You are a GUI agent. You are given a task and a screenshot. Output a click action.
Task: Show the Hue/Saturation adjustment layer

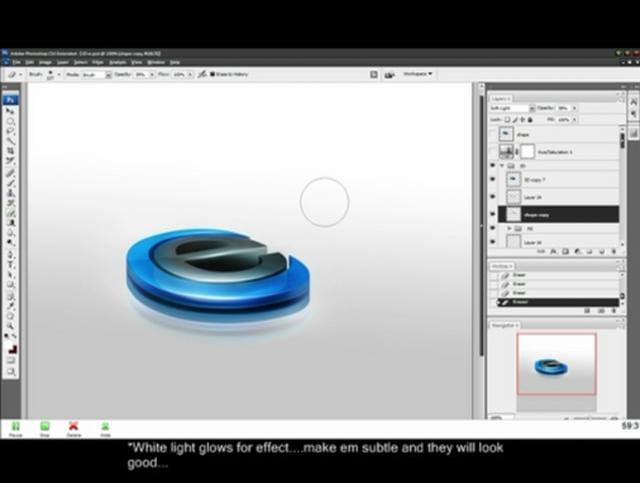(x=493, y=151)
